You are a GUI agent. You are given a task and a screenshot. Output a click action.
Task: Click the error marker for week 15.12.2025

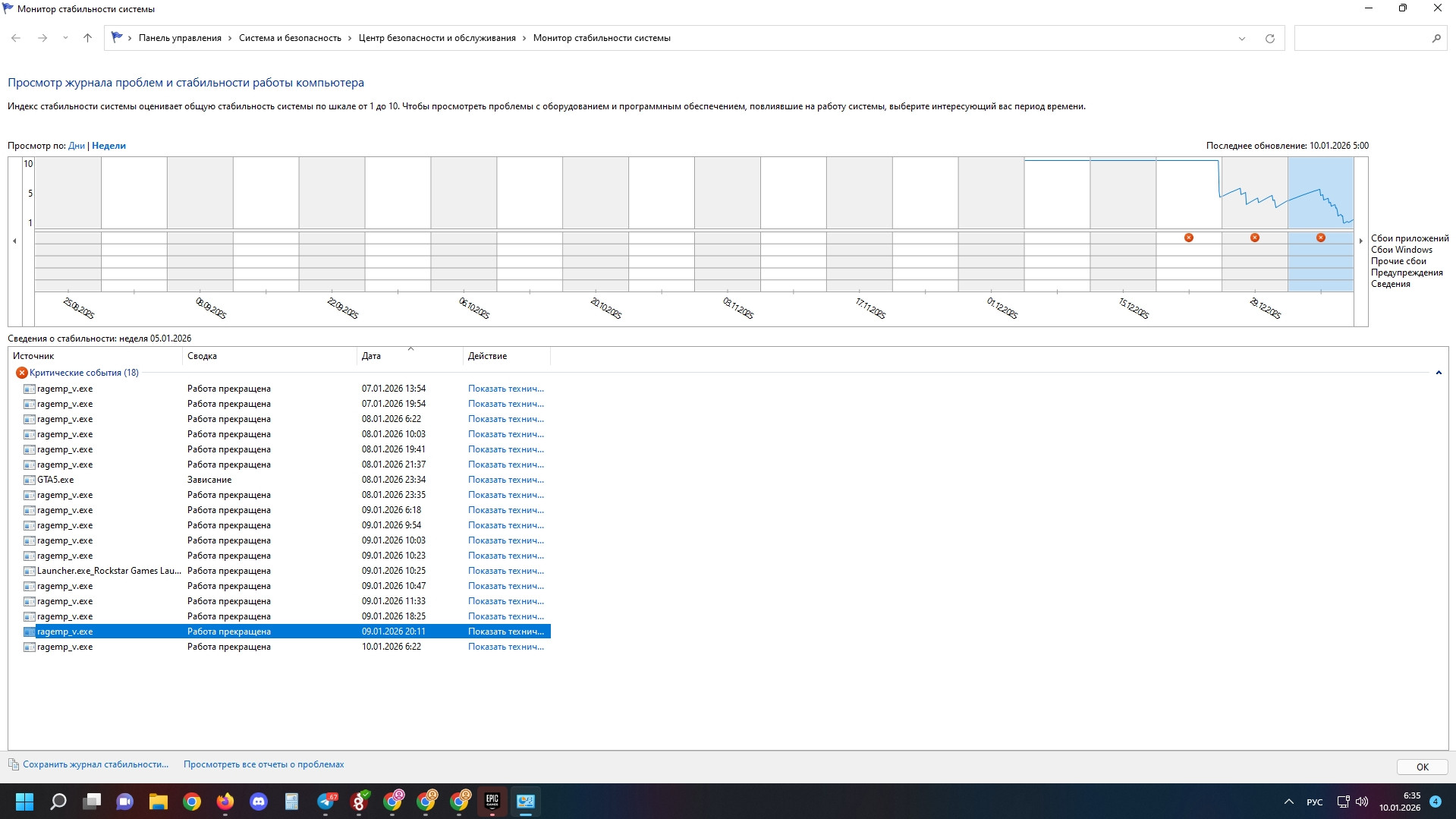(1189, 238)
